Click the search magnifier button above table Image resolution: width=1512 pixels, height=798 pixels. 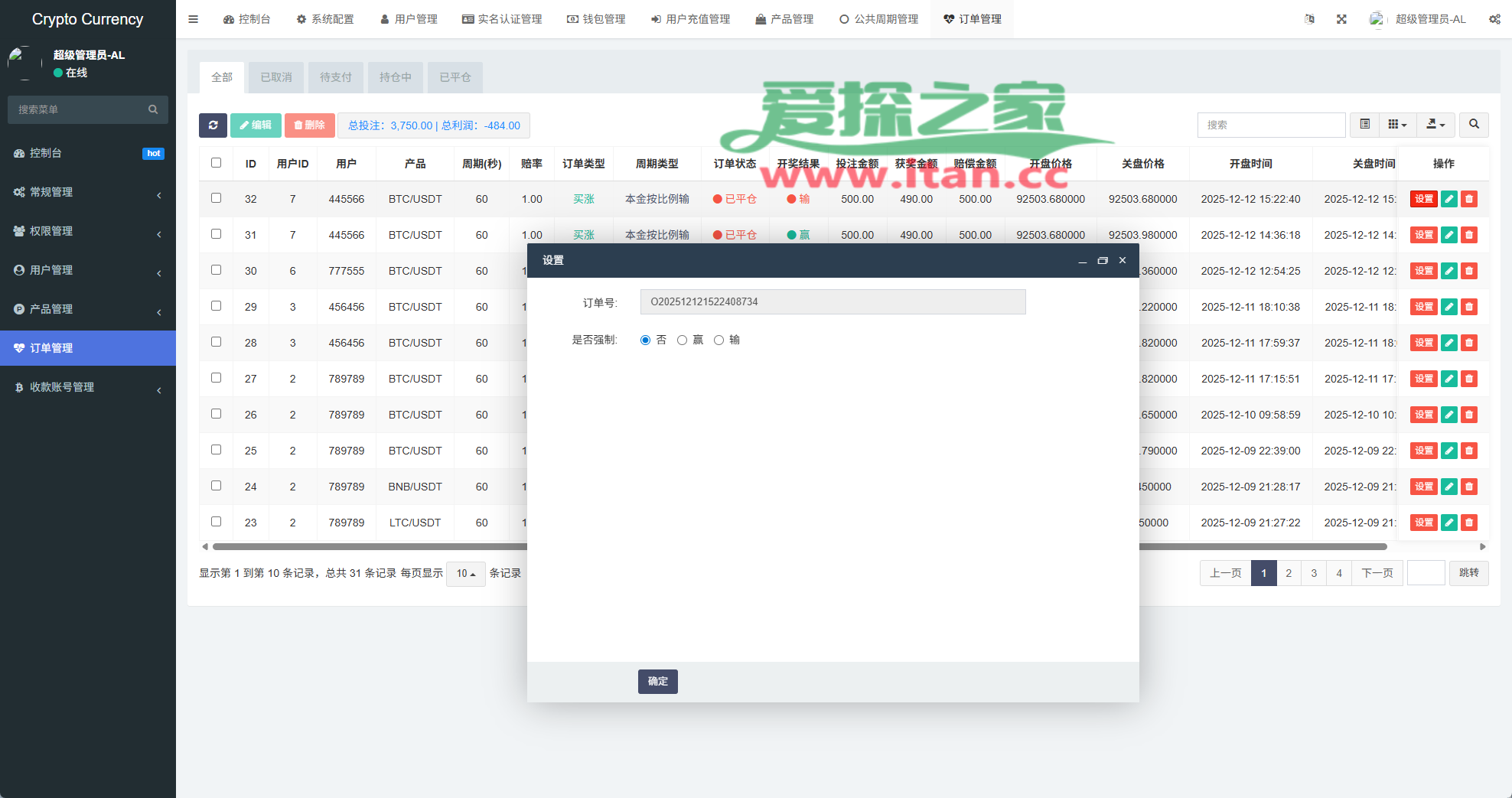click(1474, 125)
